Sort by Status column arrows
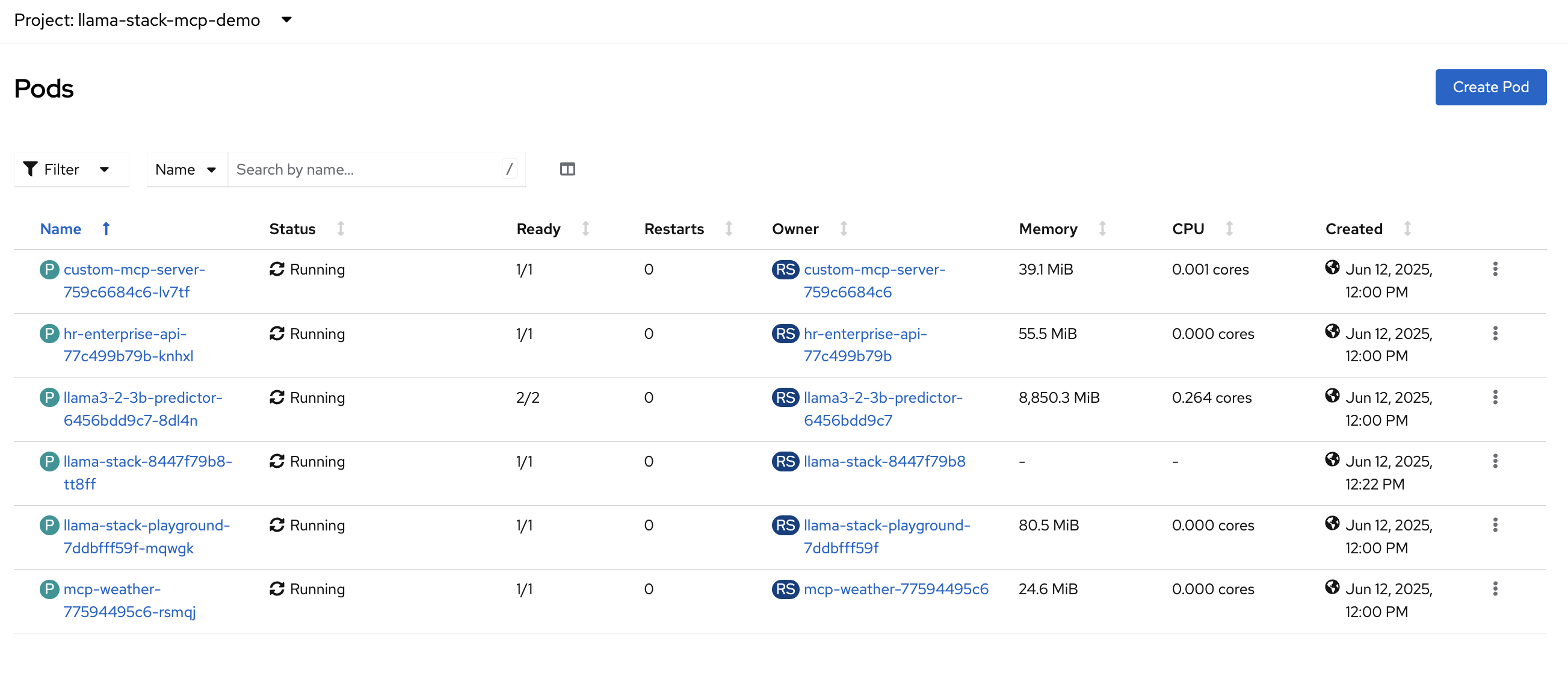This screenshot has width=1568, height=690. (x=341, y=229)
